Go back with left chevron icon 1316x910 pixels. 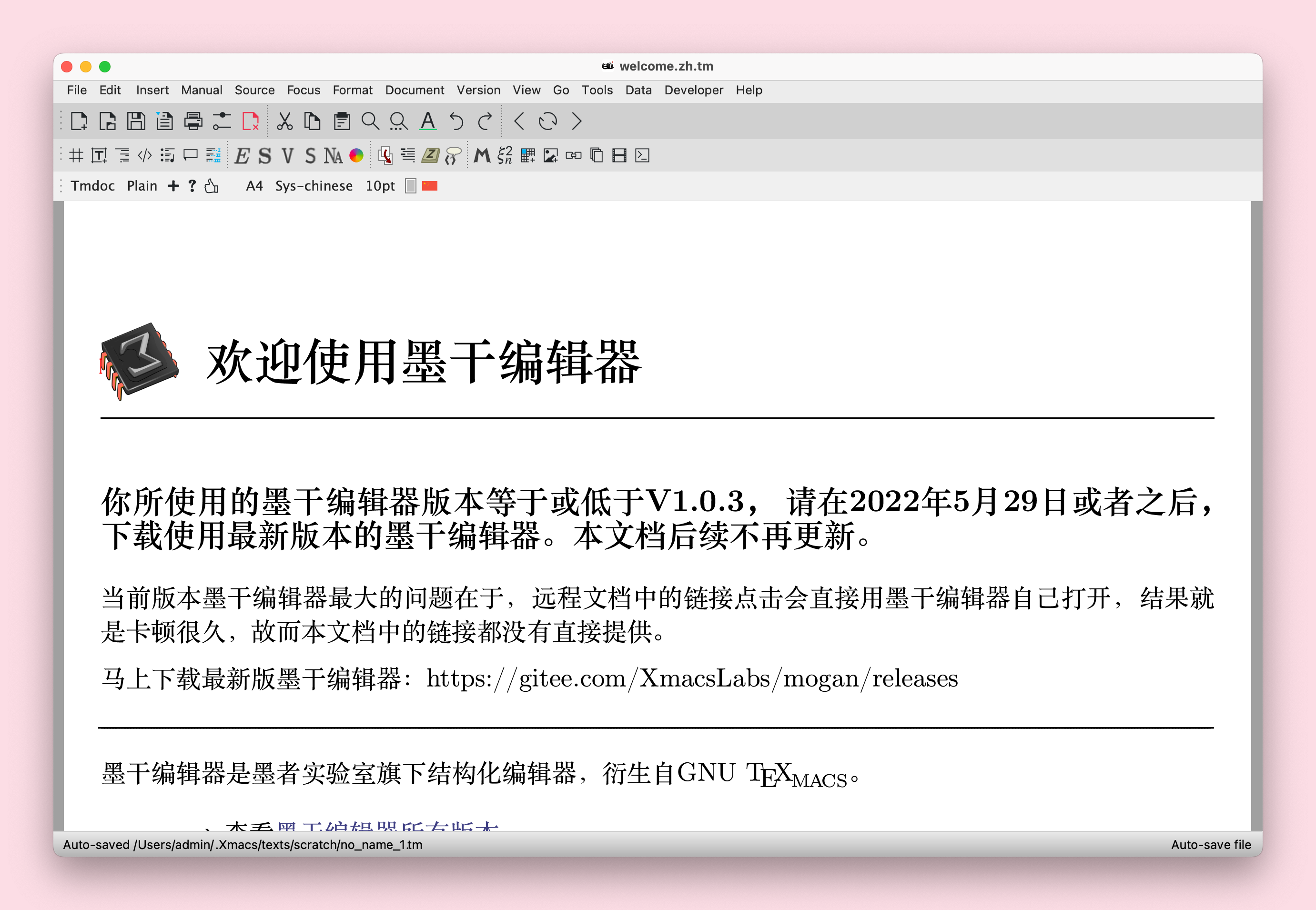[x=519, y=121]
